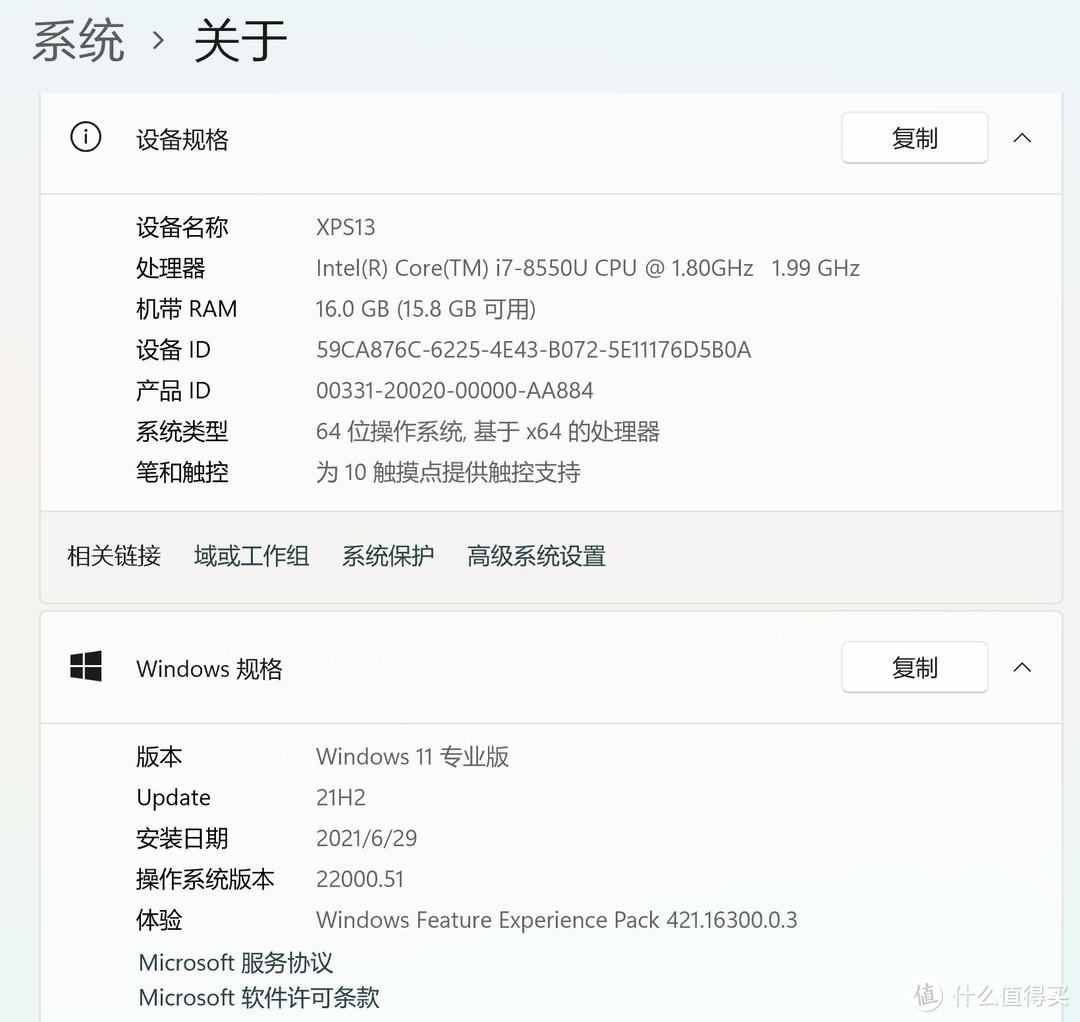Open 高级系统设置 link
Screen dimensions: 1080x1022
[x=537, y=556]
